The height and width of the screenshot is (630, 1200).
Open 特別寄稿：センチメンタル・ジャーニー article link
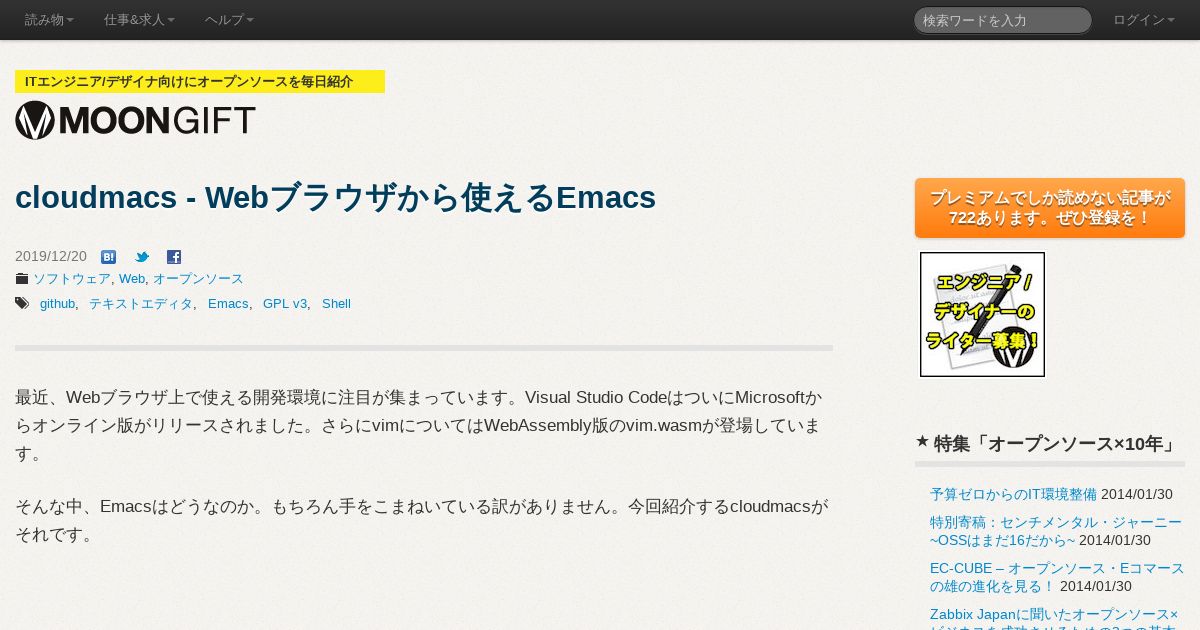coord(1056,531)
